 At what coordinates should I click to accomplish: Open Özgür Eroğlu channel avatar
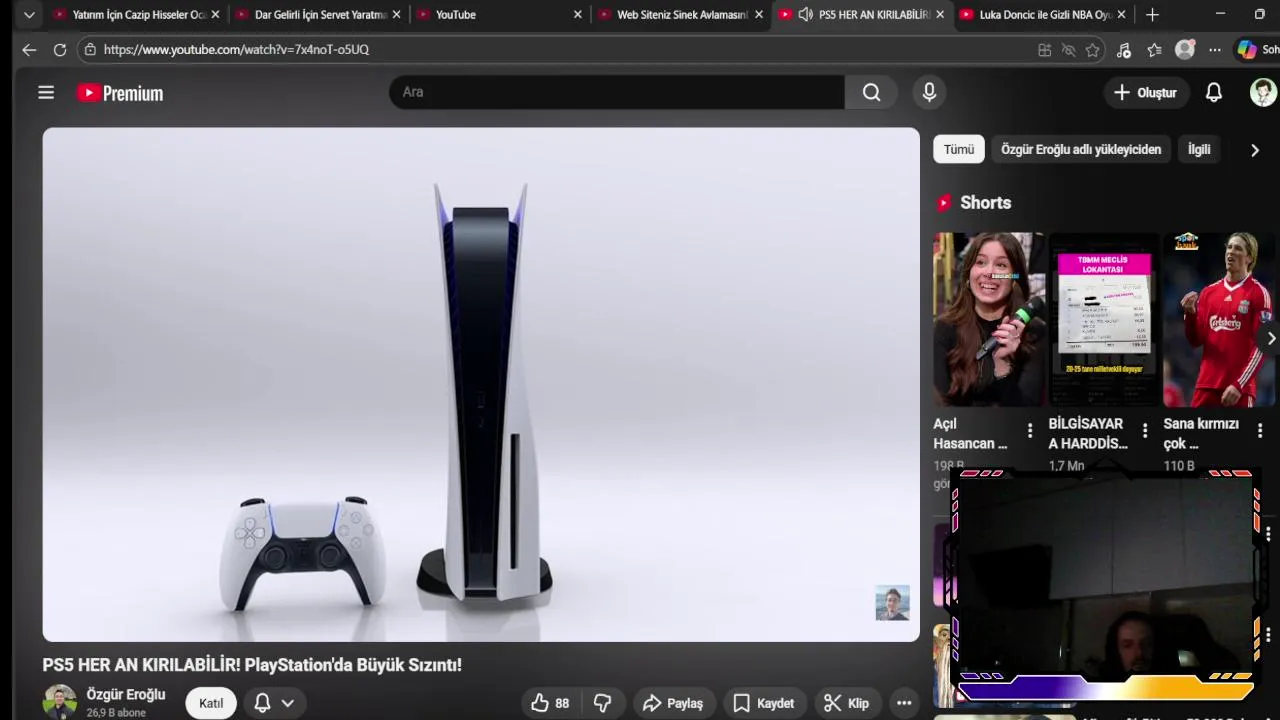(60, 702)
